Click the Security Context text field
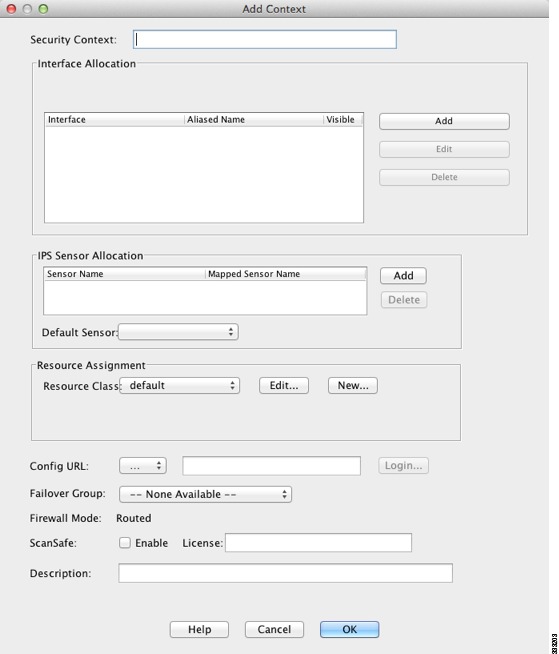Viewport: 559px width, 654px height. click(x=264, y=39)
